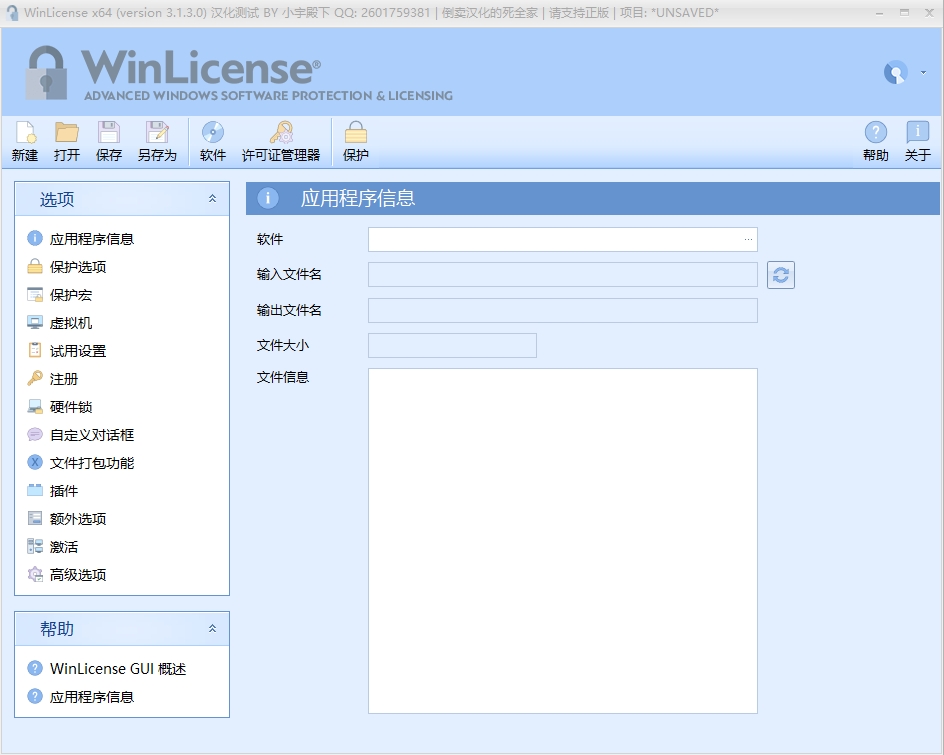Launch the 许可证管理器 license manager

pos(281,142)
